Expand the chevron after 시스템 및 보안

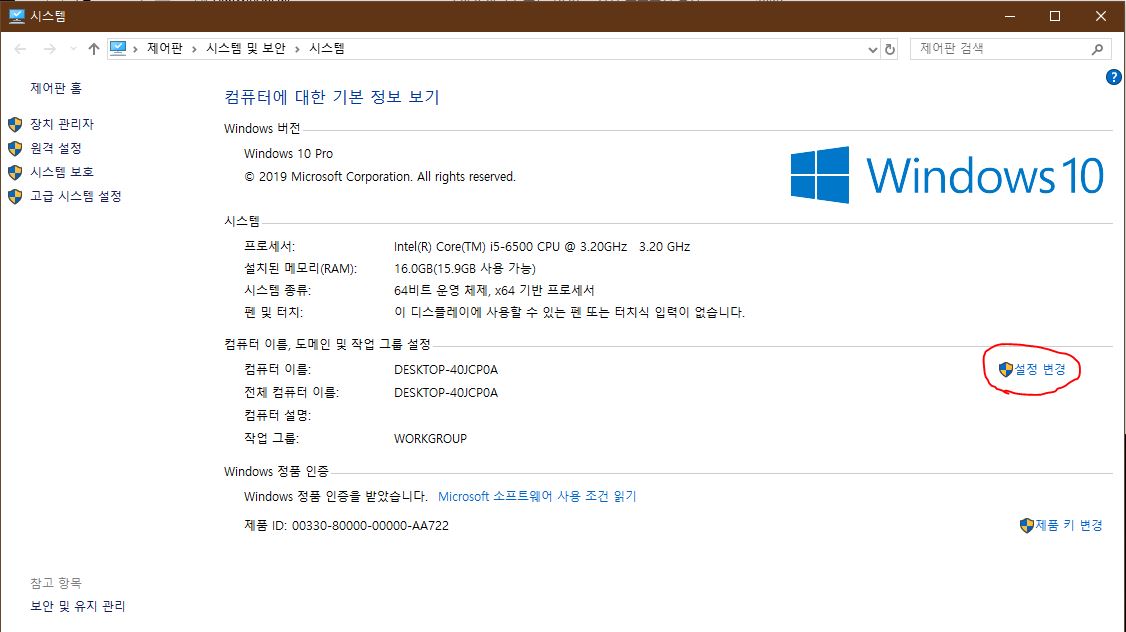297,49
